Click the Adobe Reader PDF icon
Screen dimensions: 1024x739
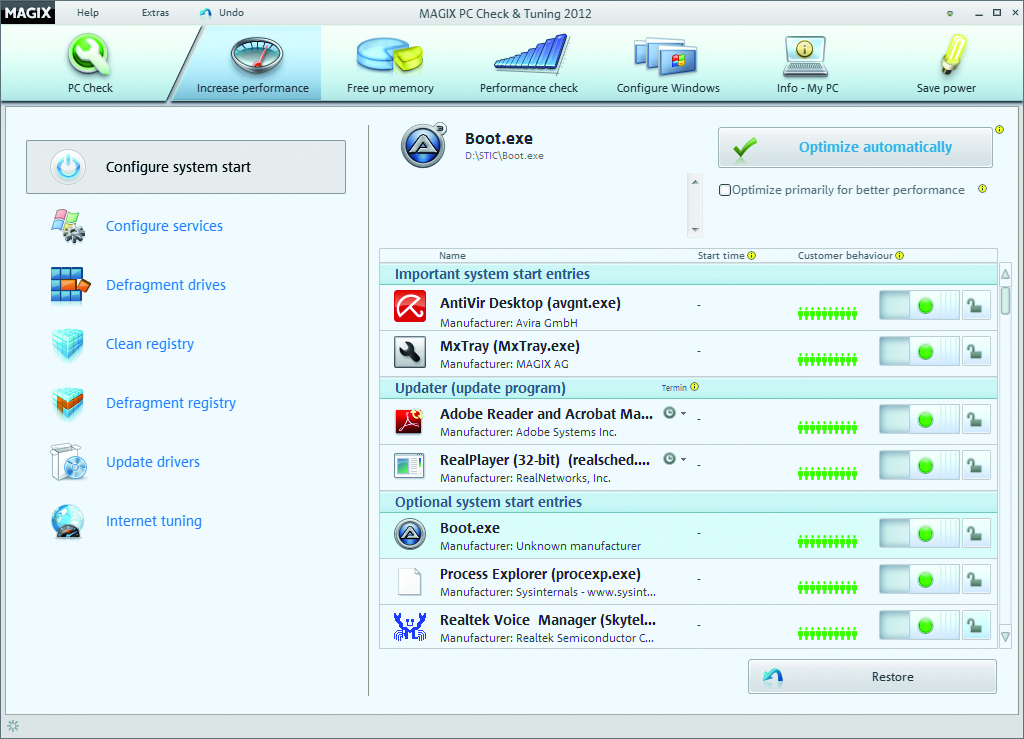(410, 420)
